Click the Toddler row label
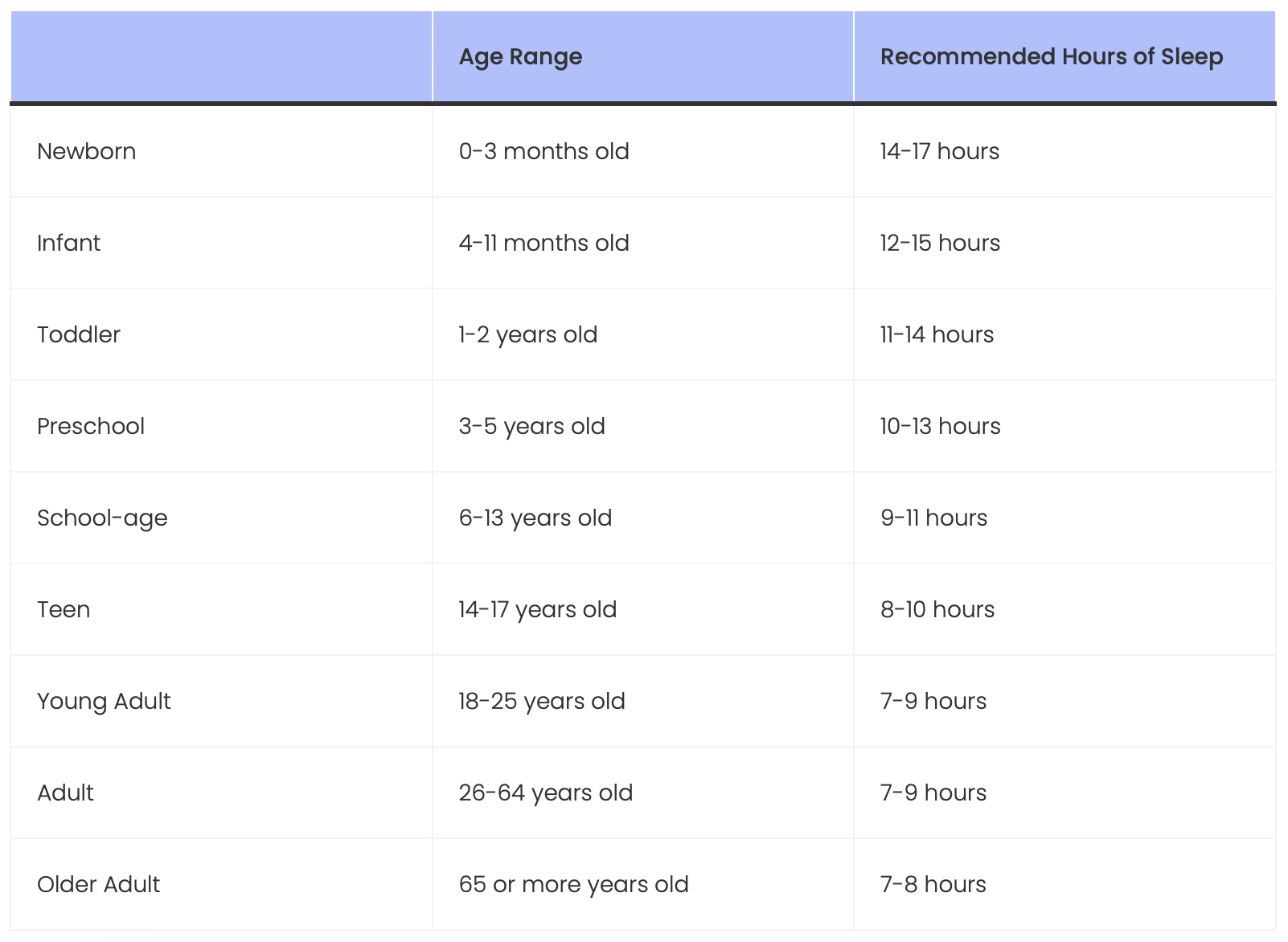The image size is (1288, 942). [x=79, y=334]
